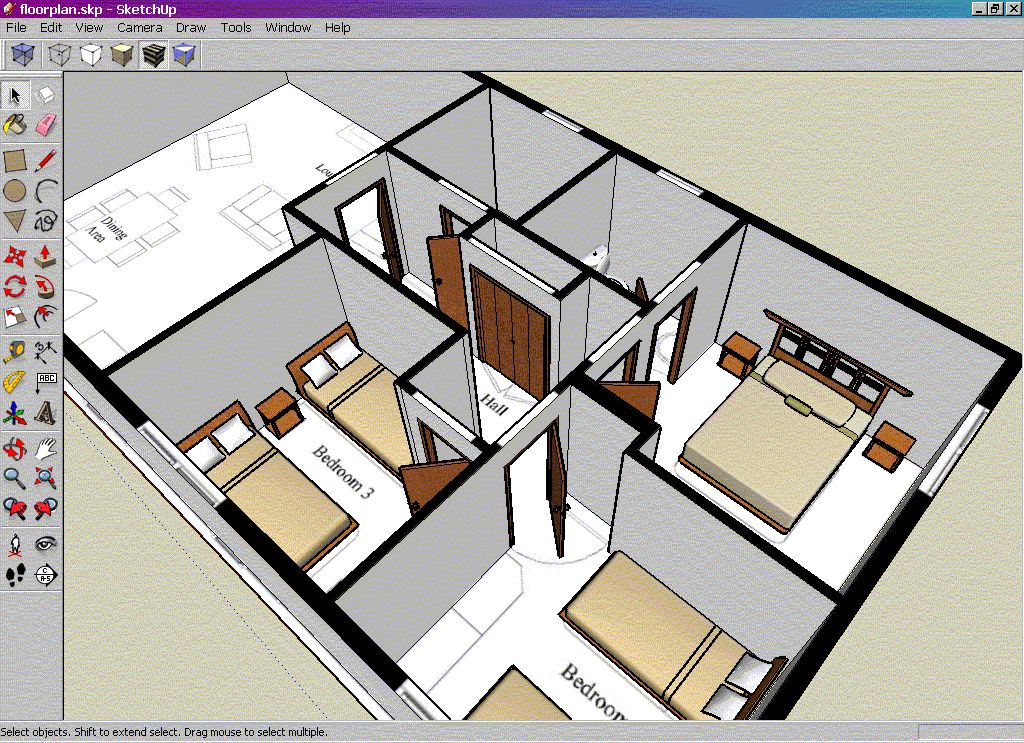The image size is (1024, 743).
Task: Pick the Rectangle drawing tool
Action: 15,160
